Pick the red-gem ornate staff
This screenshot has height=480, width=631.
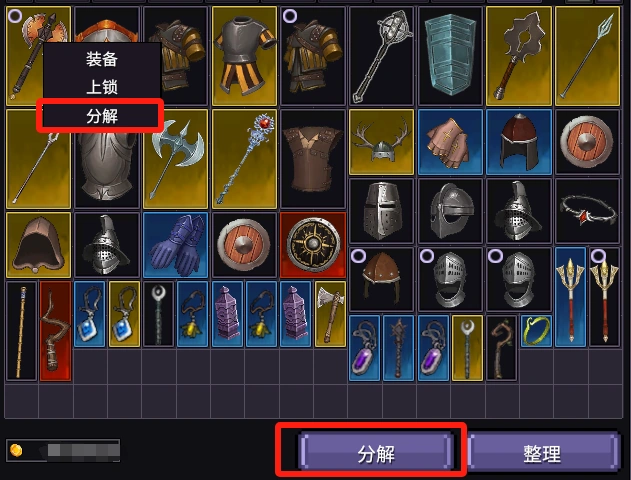click(245, 159)
